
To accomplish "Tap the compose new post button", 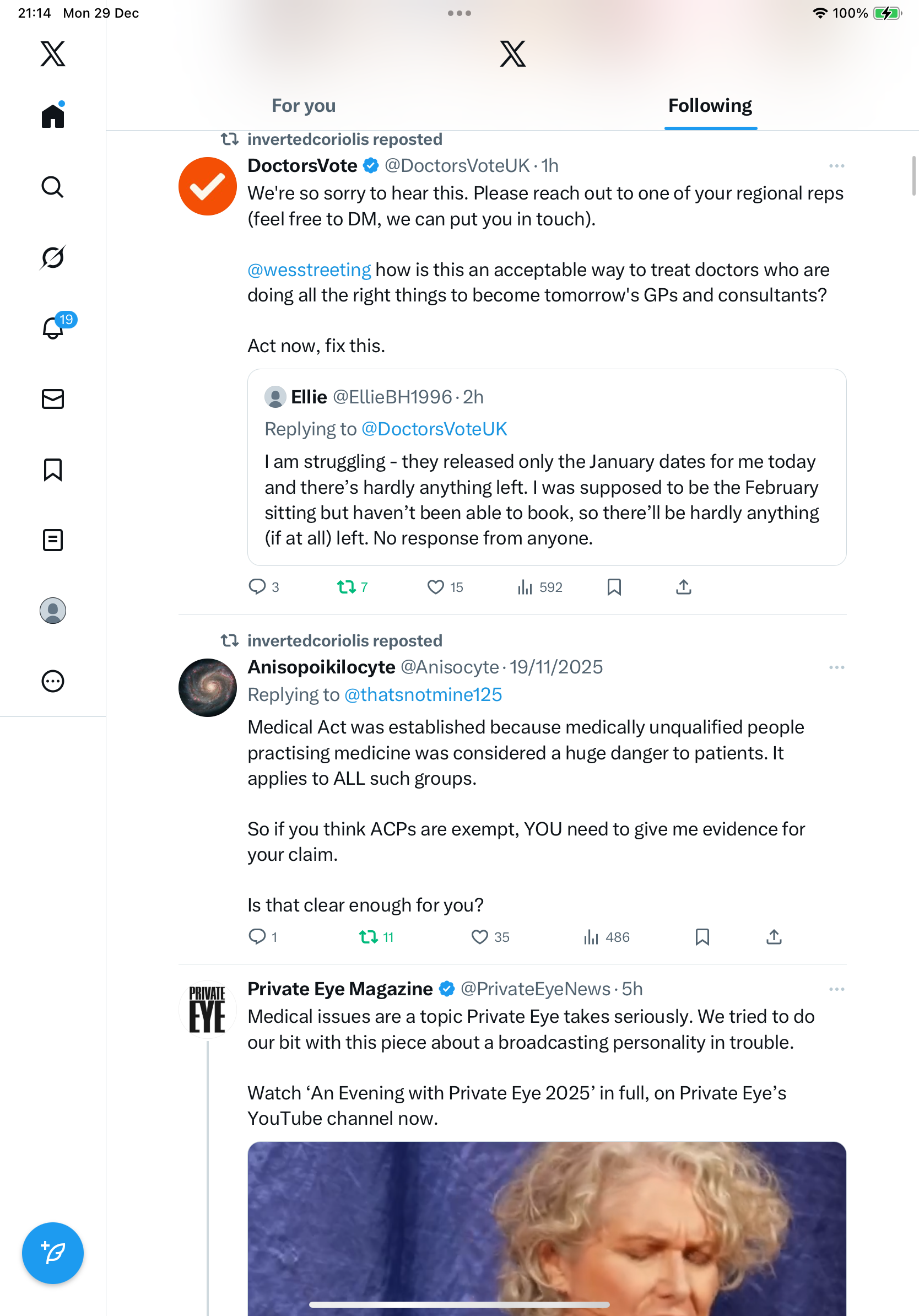I will click(53, 1253).
